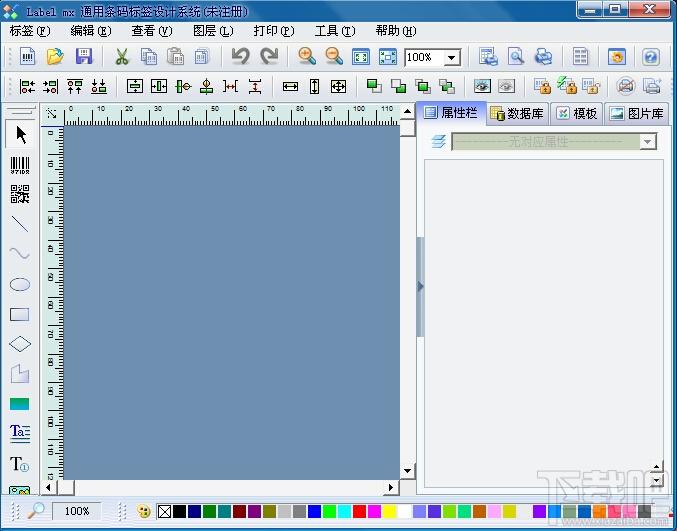Expand the 无对应属性 property dropdown
The image size is (677, 531).
pos(648,142)
